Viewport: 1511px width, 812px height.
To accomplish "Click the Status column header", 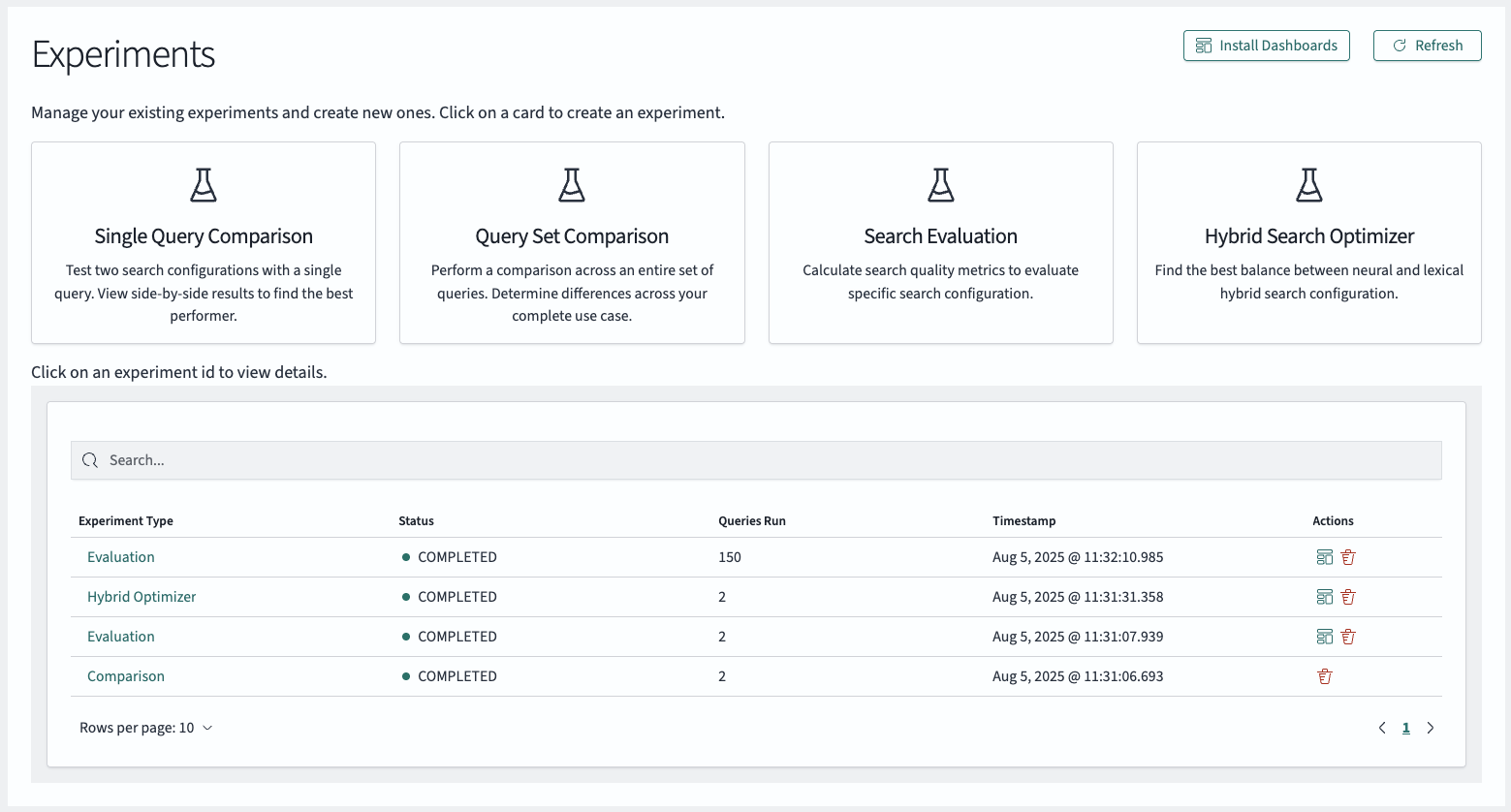I will (x=416, y=520).
